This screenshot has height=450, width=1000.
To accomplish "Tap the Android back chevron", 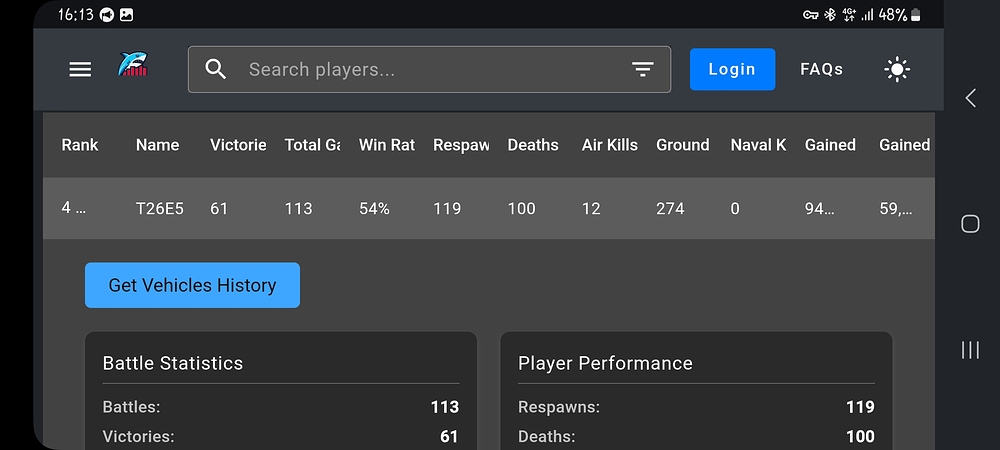I will coord(970,97).
